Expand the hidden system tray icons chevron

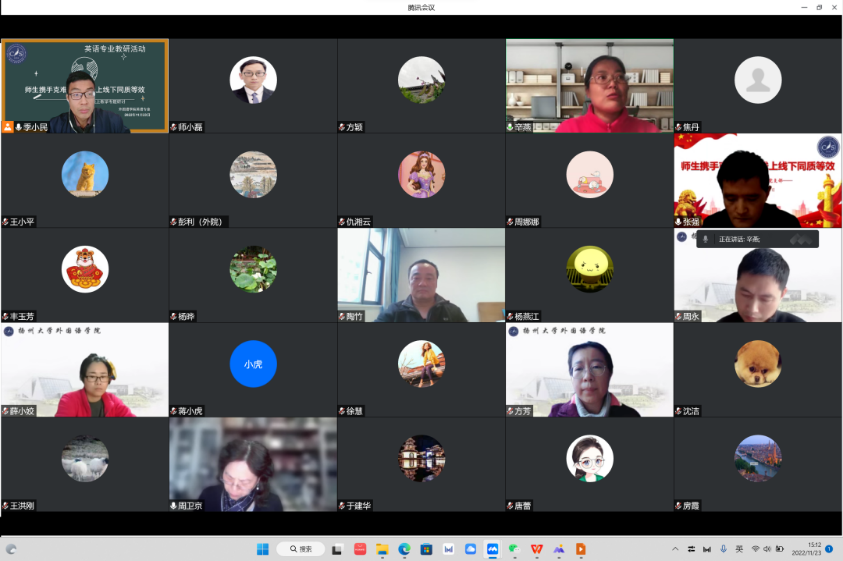click(676, 549)
